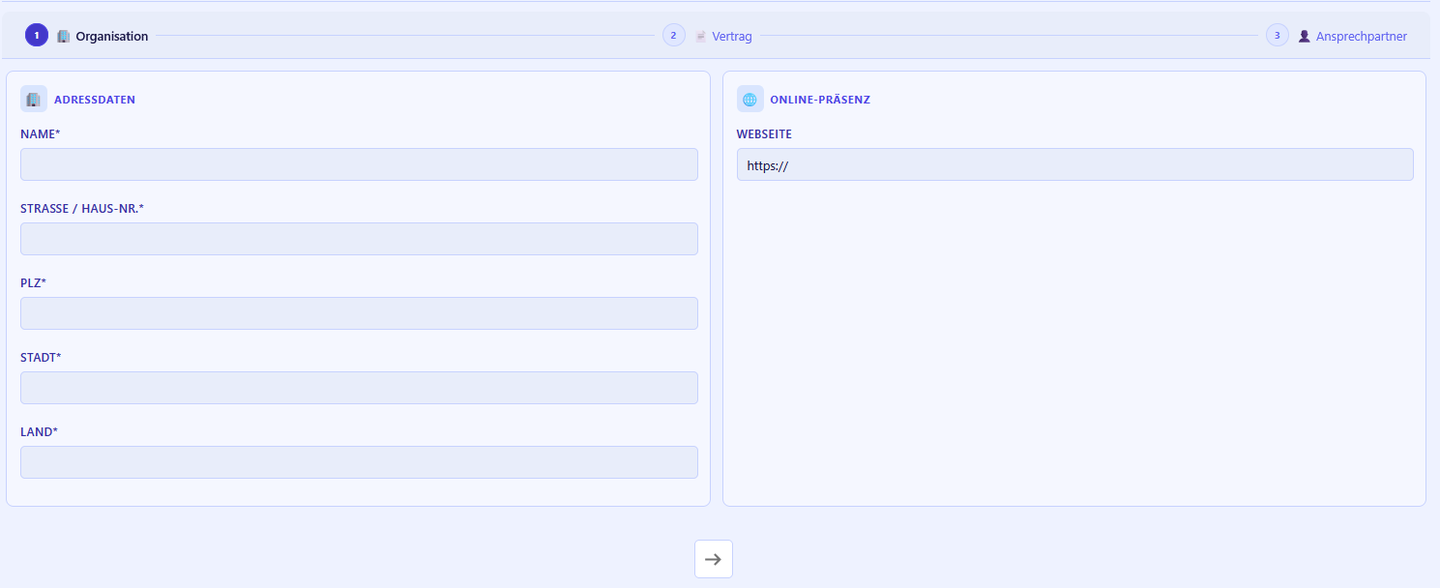Click into the PLZ field
Image resolution: width=1440 pixels, height=588 pixels.
coord(359,313)
